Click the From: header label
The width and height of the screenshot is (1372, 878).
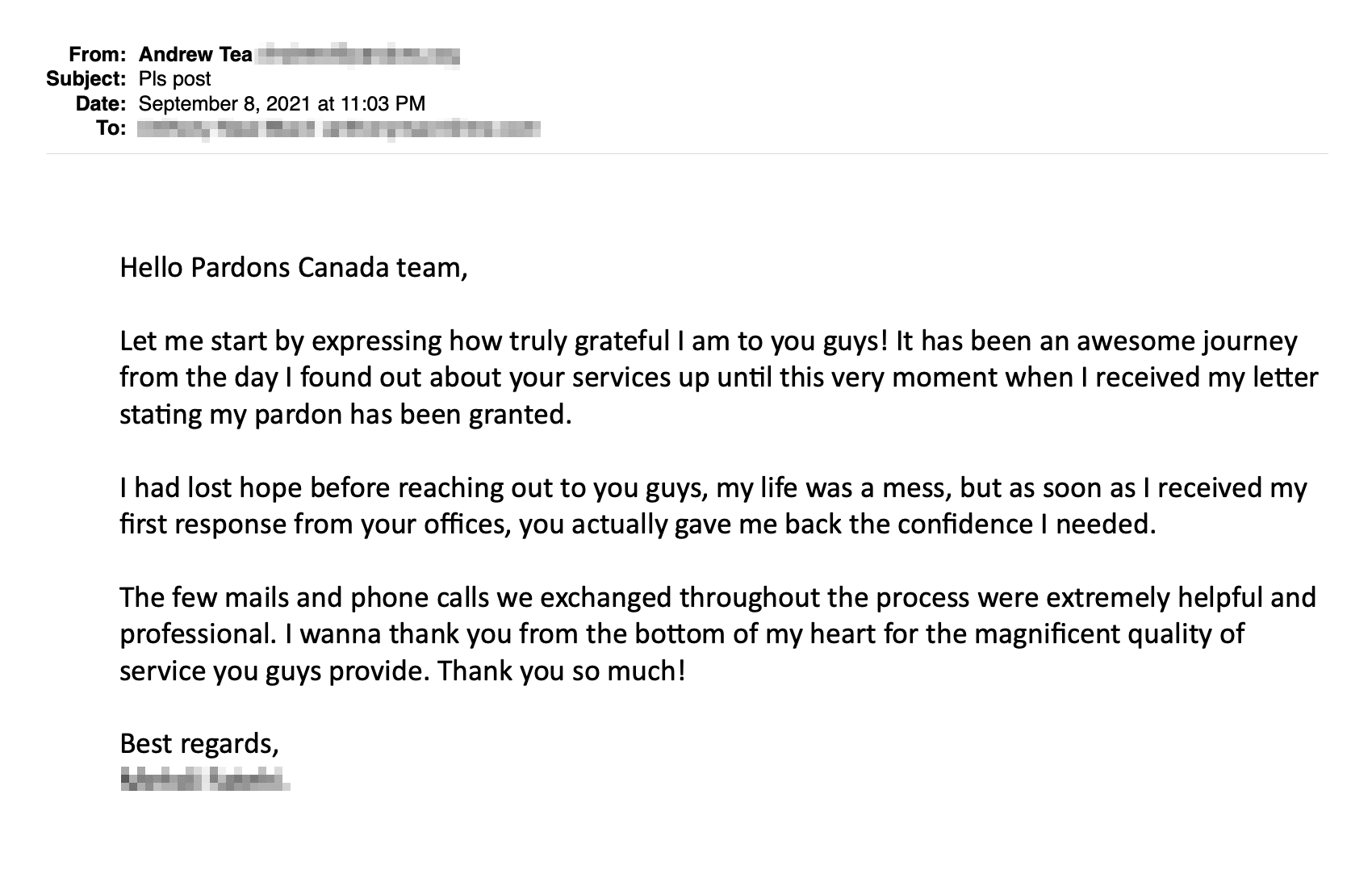[x=98, y=55]
